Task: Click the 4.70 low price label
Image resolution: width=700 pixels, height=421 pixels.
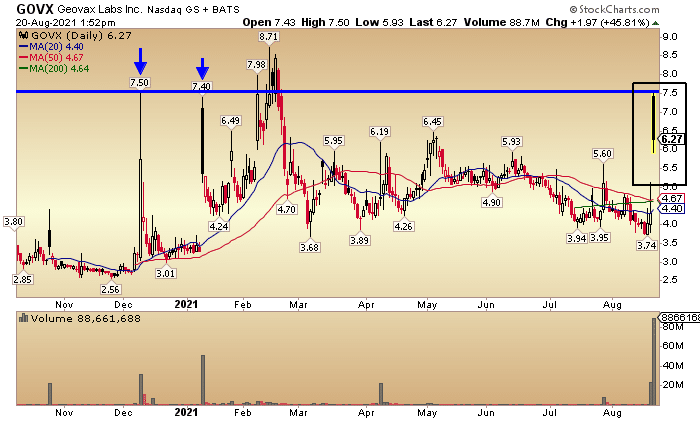Action: [x=286, y=209]
